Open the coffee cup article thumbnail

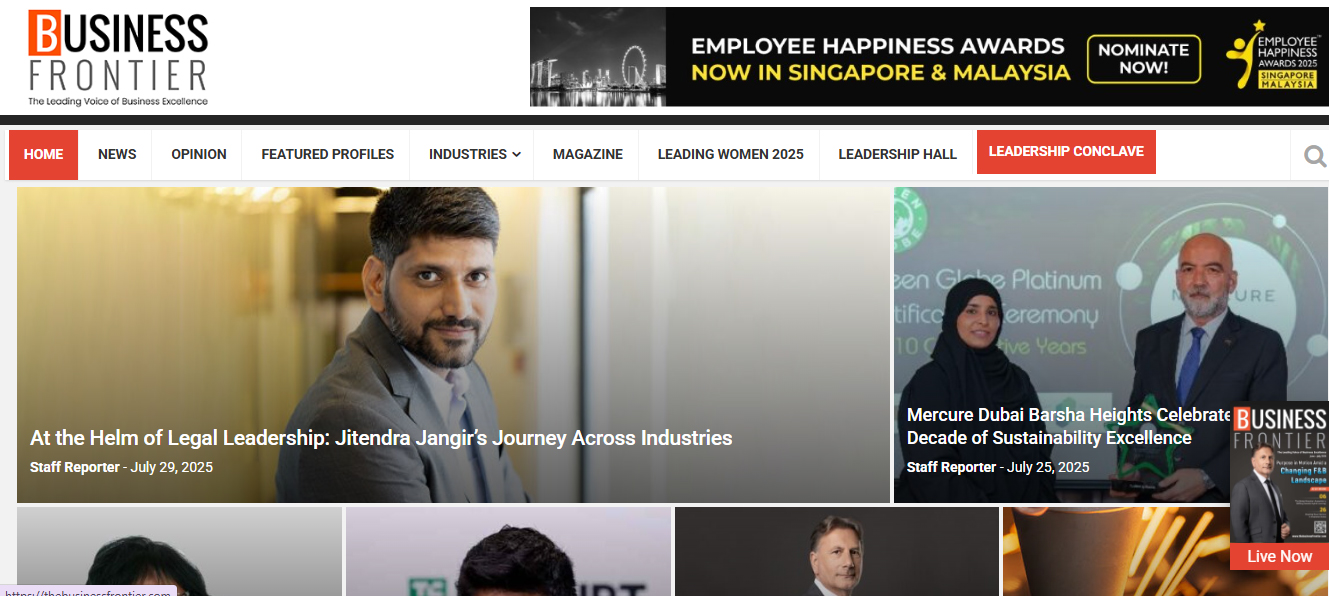tap(1165, 551)
